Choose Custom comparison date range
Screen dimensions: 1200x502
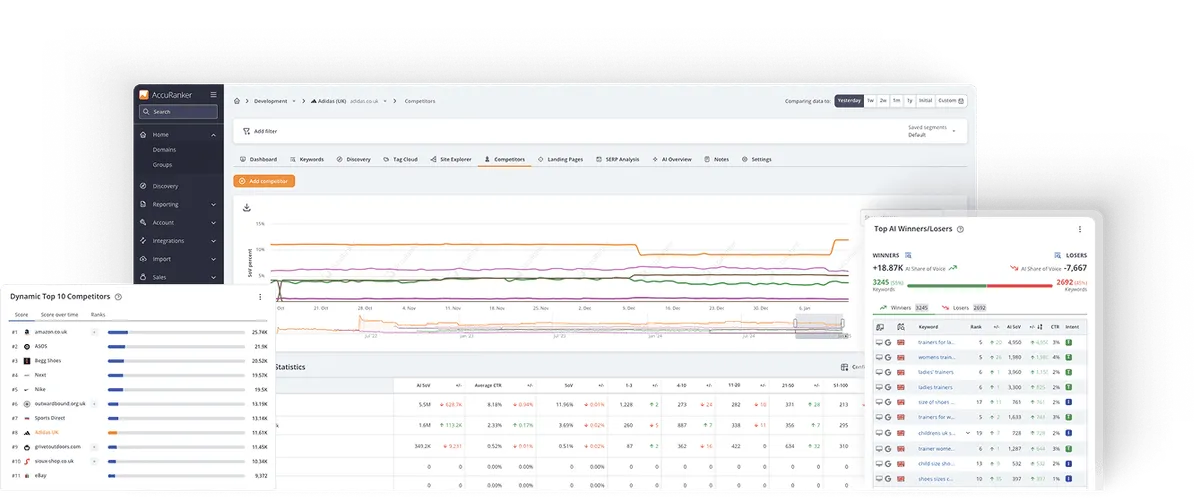951,100
